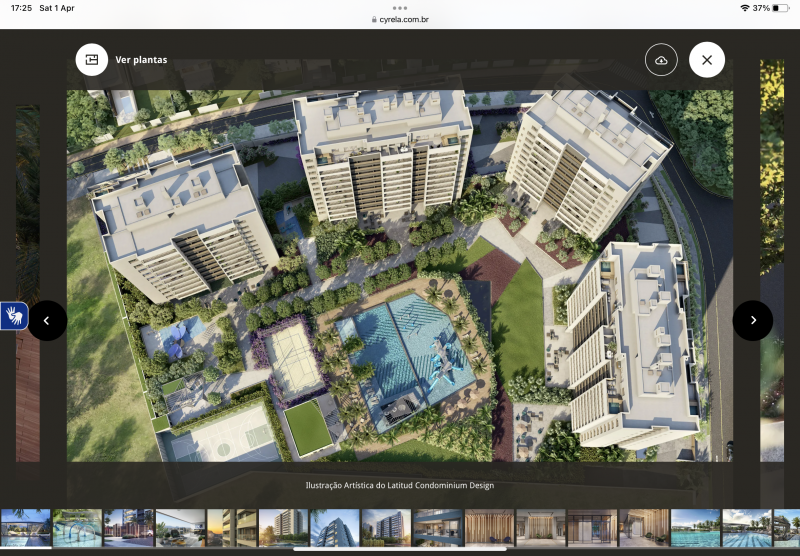Click the aerial condominium illustration
800x556 pixels.
tap(400, 276)
